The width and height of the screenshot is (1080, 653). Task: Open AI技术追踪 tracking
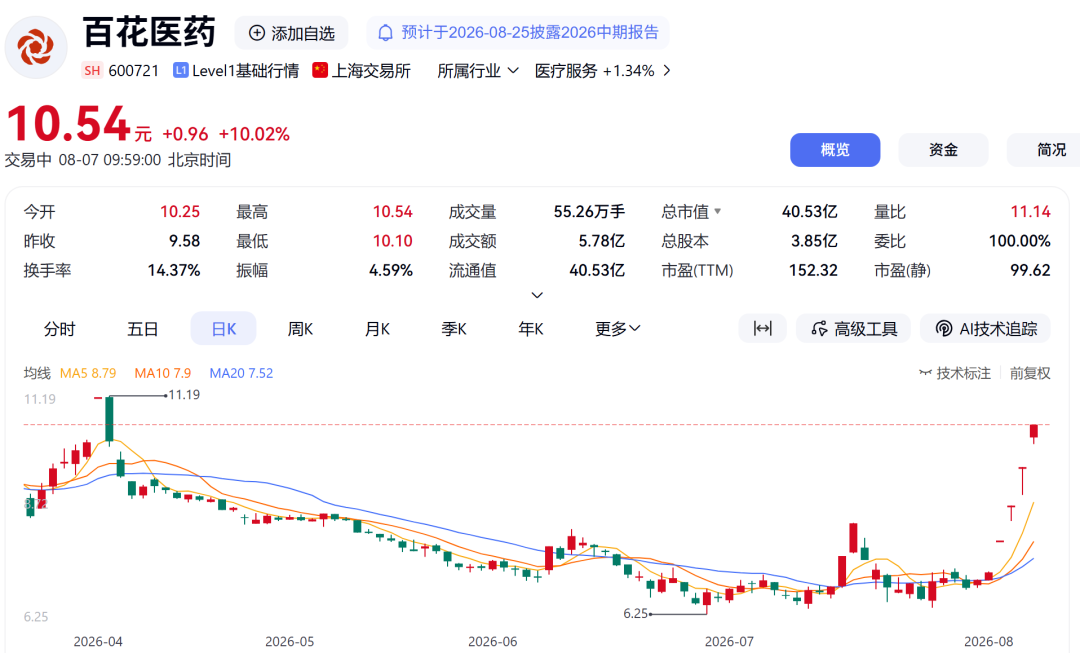pos(985,329)
